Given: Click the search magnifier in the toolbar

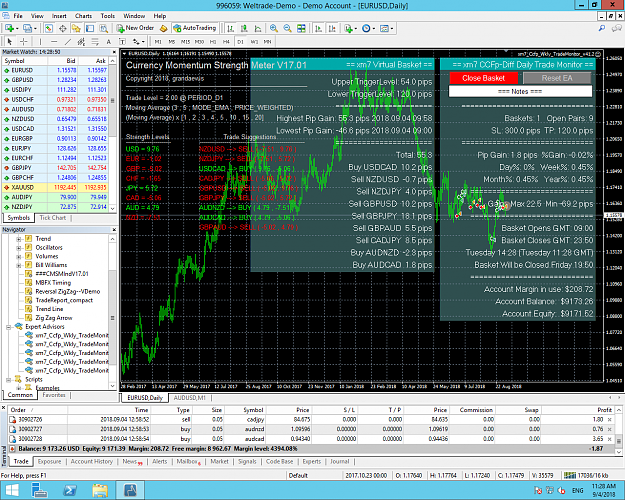Looking at the screenshot, I should pos(602,28).
